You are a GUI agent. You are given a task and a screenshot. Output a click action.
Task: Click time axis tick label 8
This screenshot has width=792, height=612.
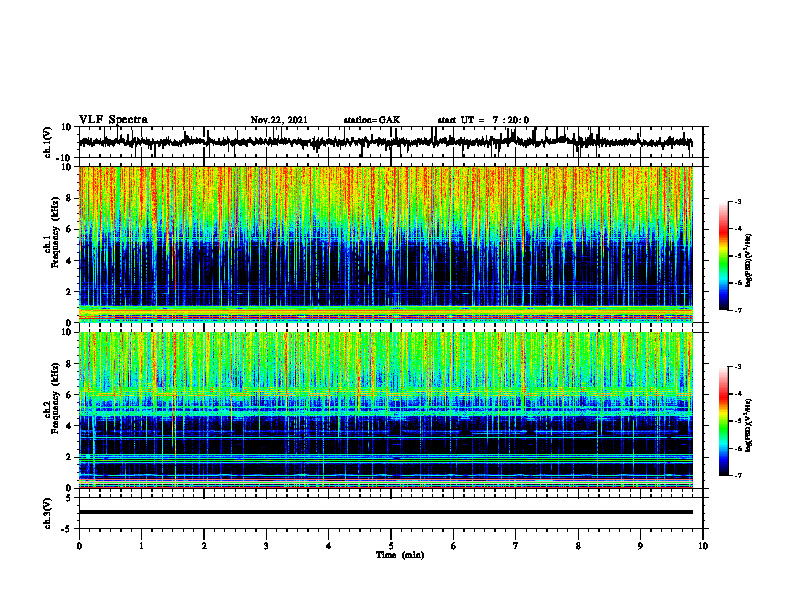[578, 546]
